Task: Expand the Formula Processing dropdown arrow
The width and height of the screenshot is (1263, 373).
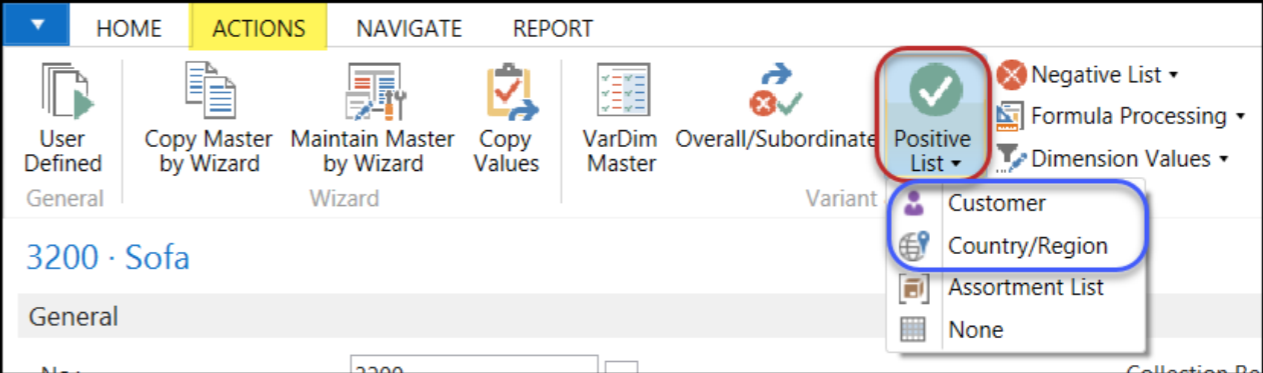Action: click(1240, 116)
